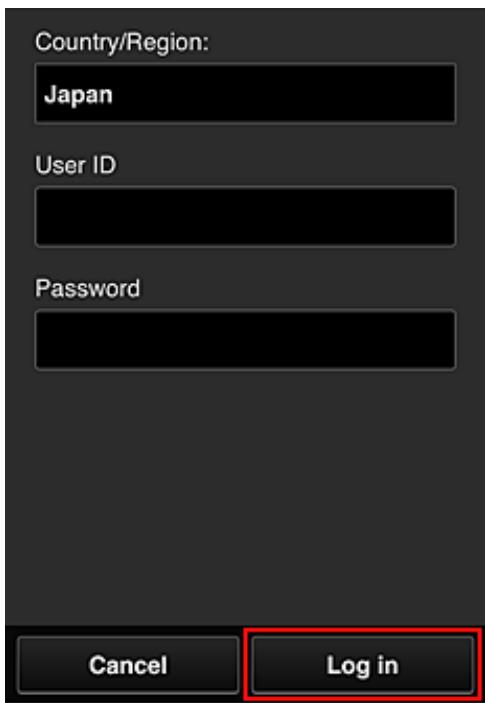Click the Log in button

[362, 665]
